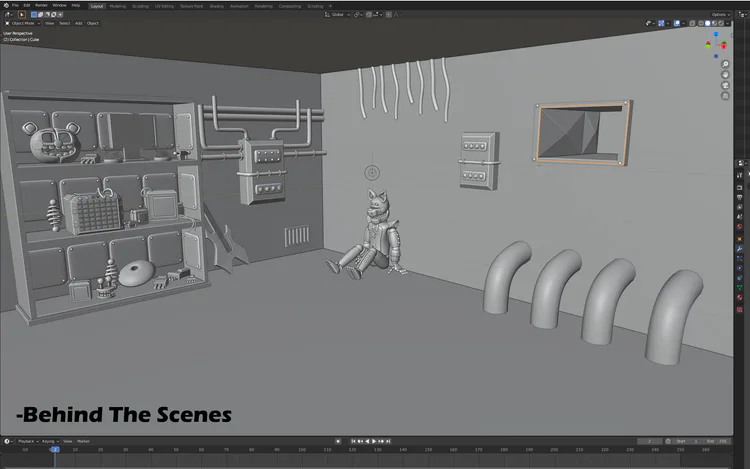Viewport: 750px width, 469px height.
Task: Choose the Intersect selection mode icon
Action: [60, 14]
